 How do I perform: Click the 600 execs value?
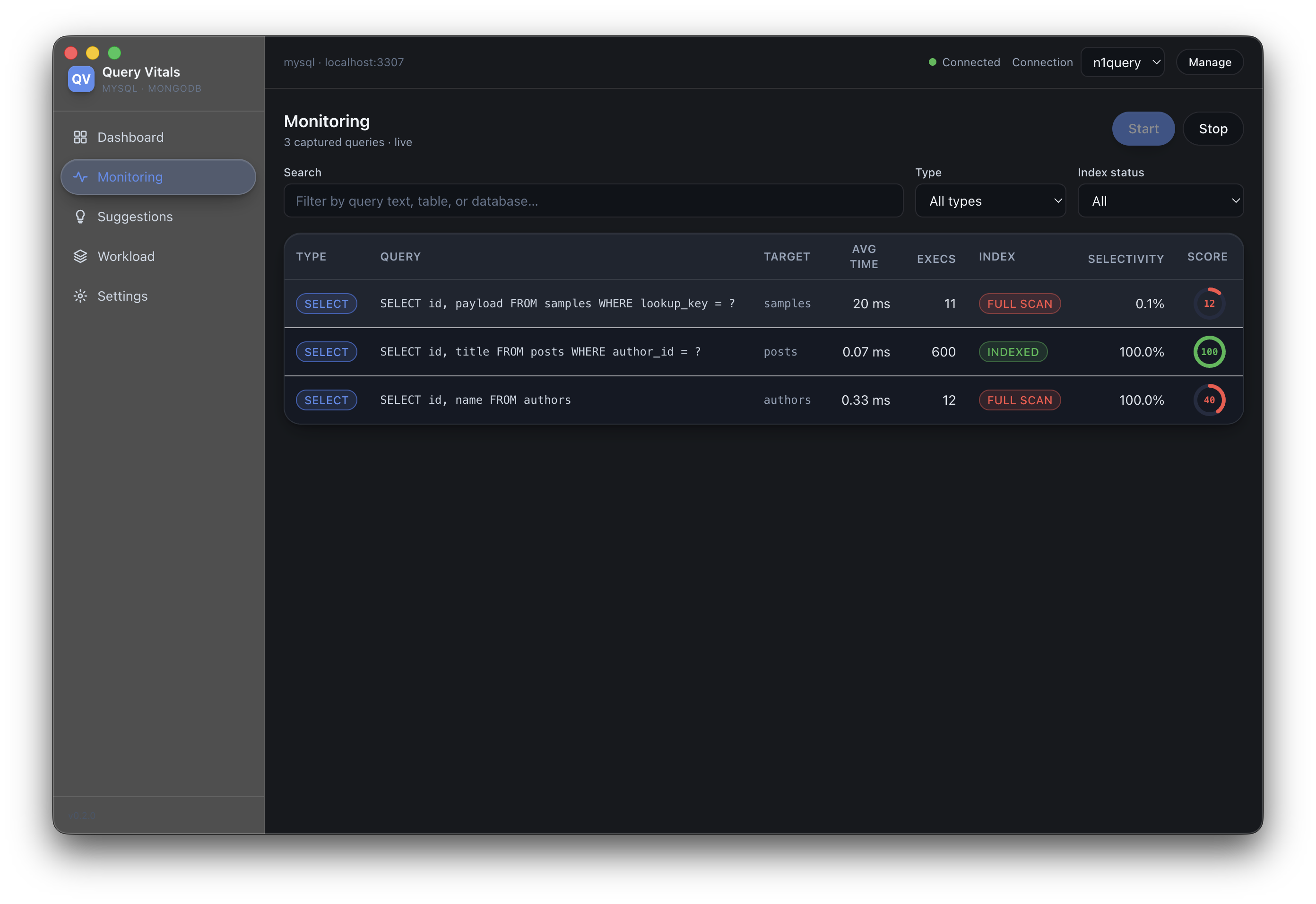coord(944,352)
